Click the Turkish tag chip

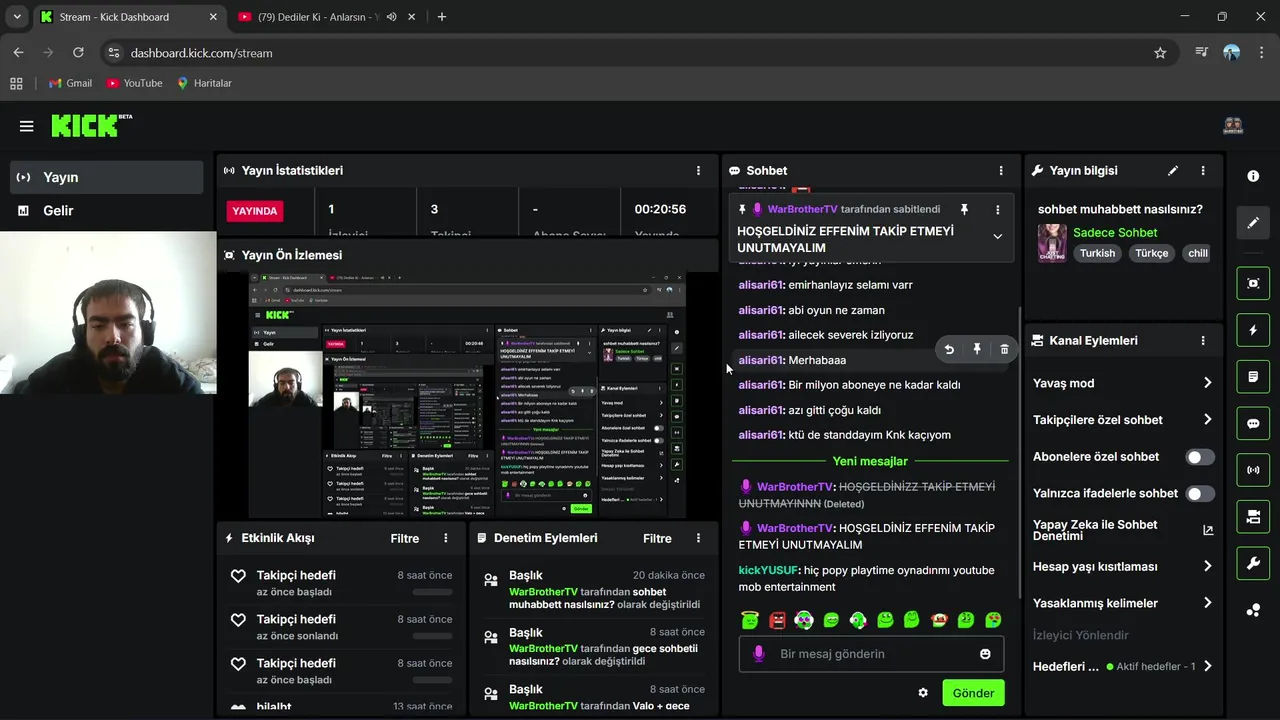[1097, 254]
